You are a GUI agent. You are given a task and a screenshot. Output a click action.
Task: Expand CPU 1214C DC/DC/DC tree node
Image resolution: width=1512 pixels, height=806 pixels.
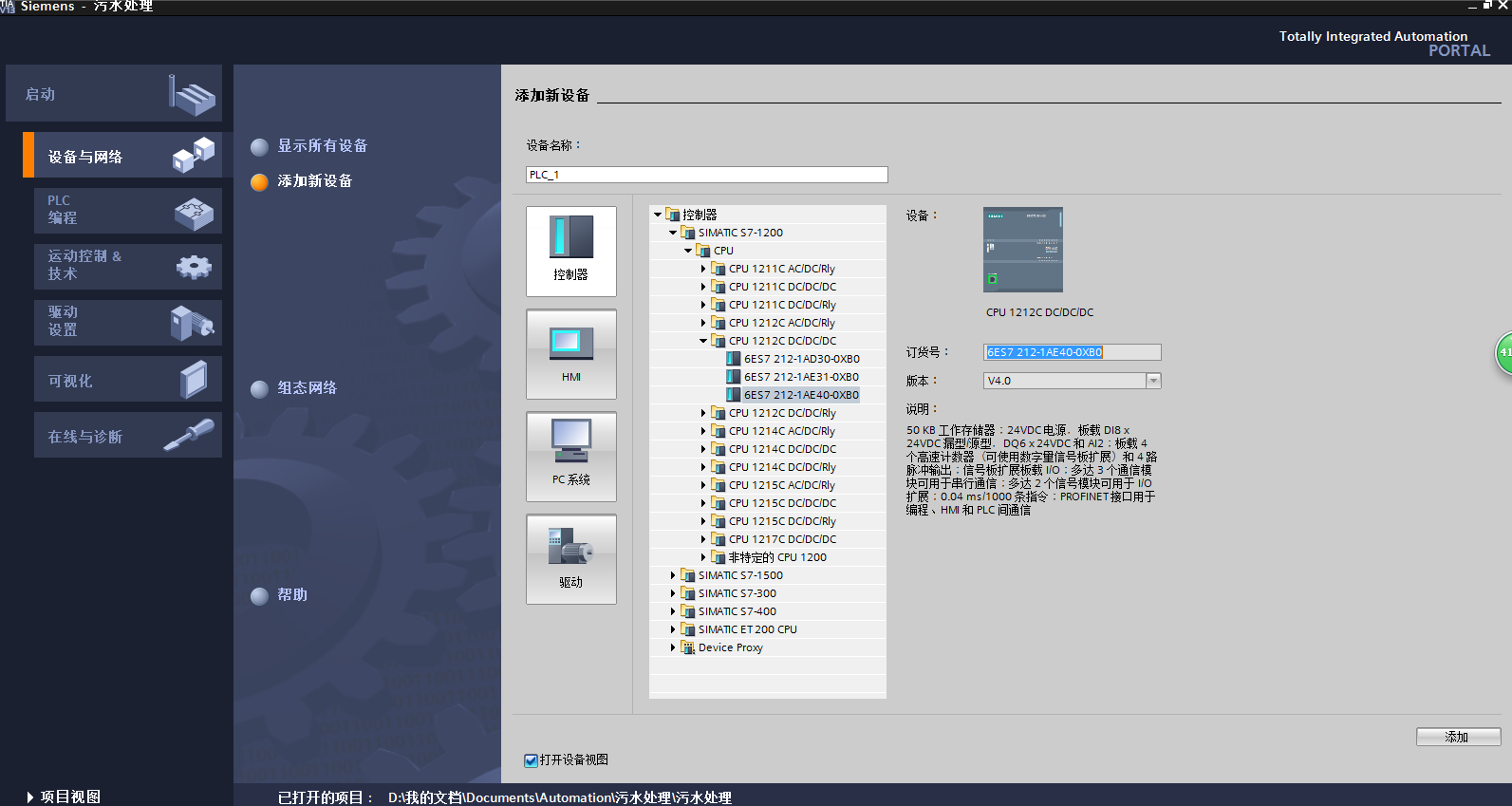point(703,449)
